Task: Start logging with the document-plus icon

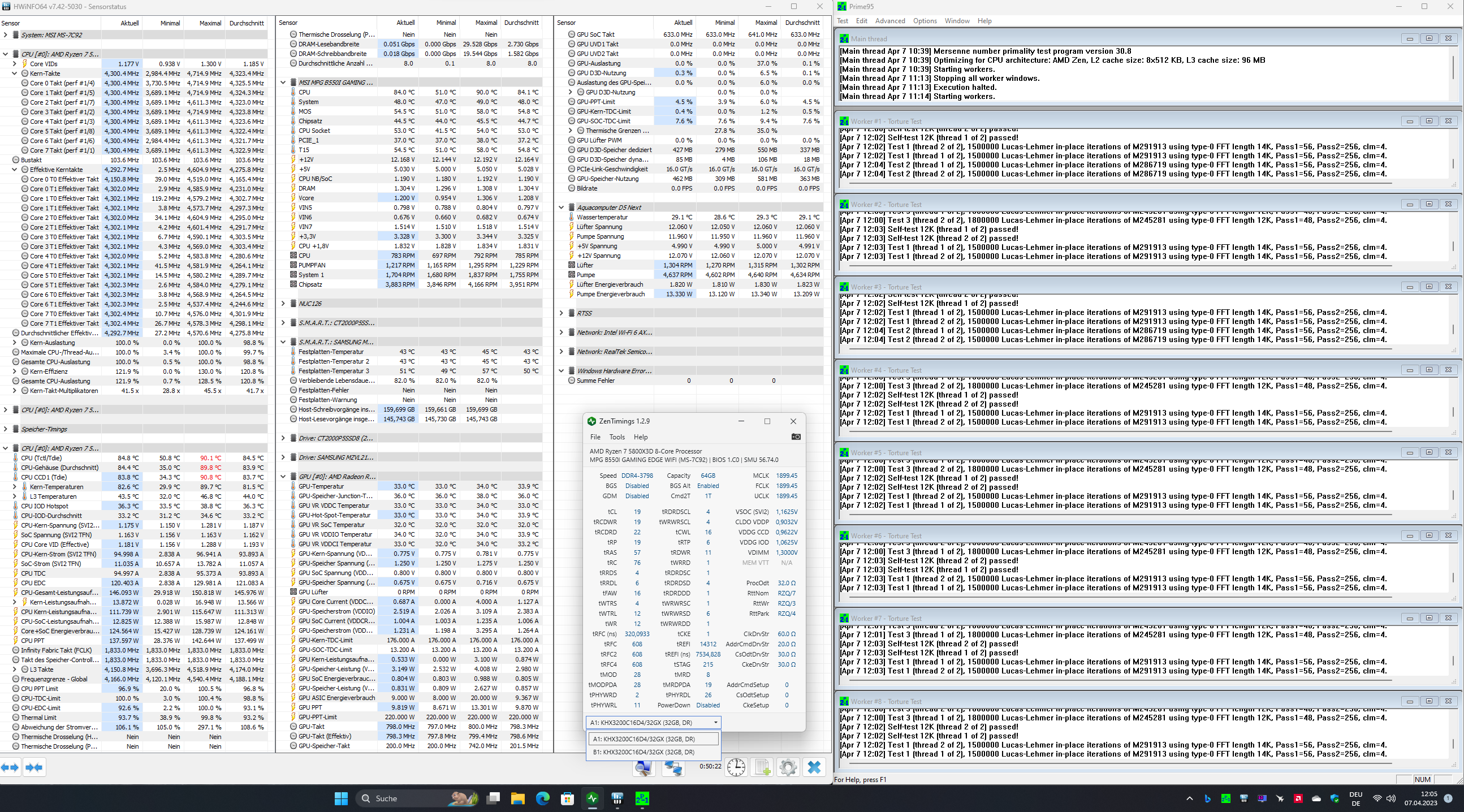Action: point(762,767)
